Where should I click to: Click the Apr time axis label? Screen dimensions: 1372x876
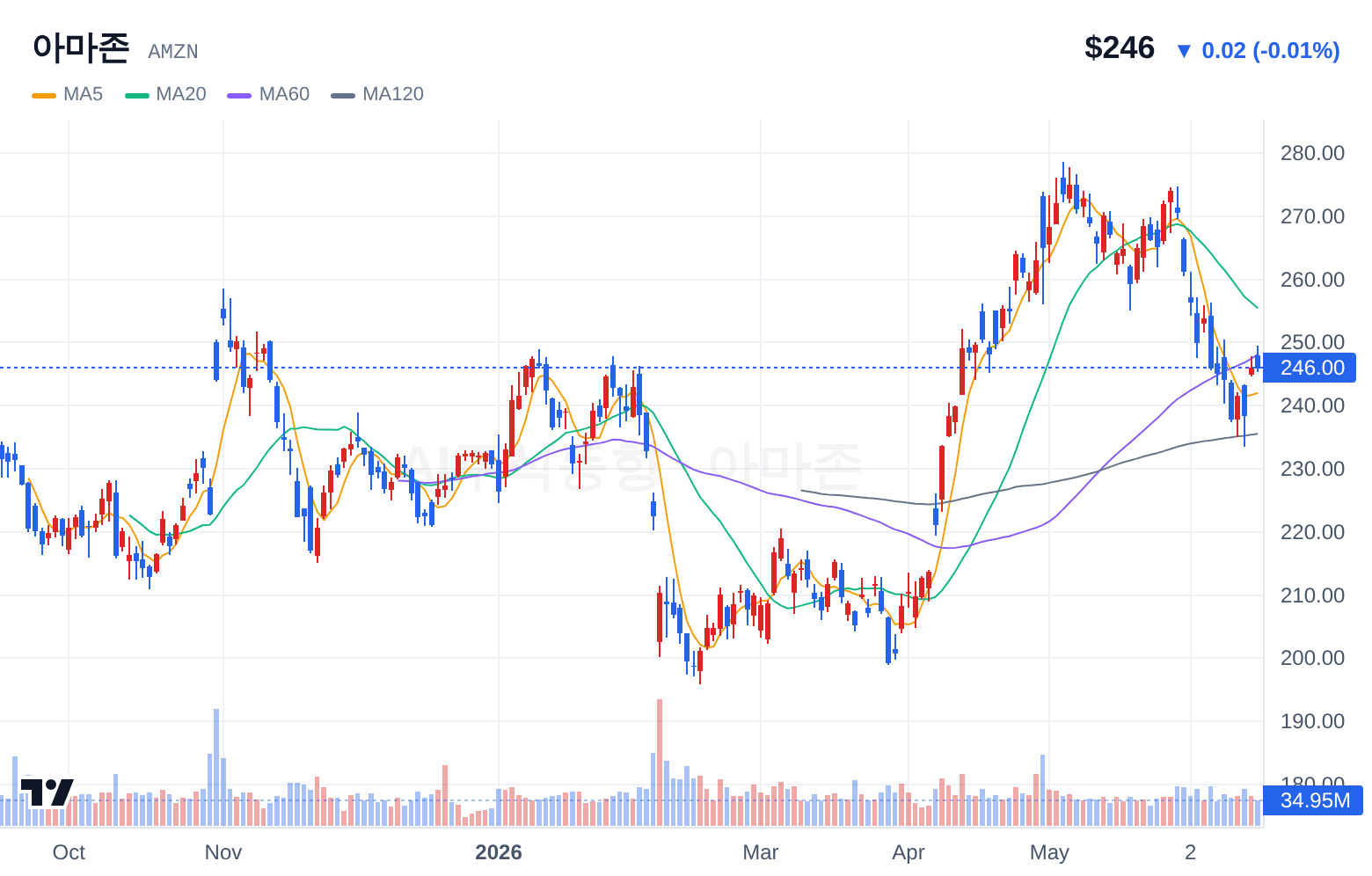(909, 852)
